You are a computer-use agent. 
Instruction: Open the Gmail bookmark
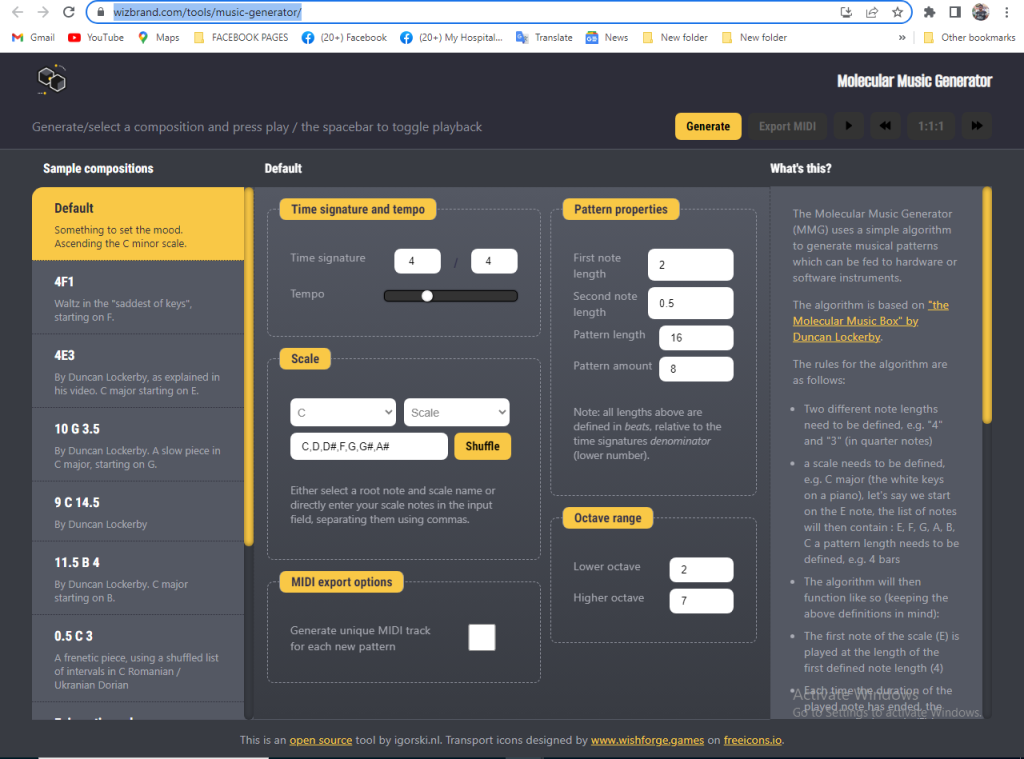33,38
